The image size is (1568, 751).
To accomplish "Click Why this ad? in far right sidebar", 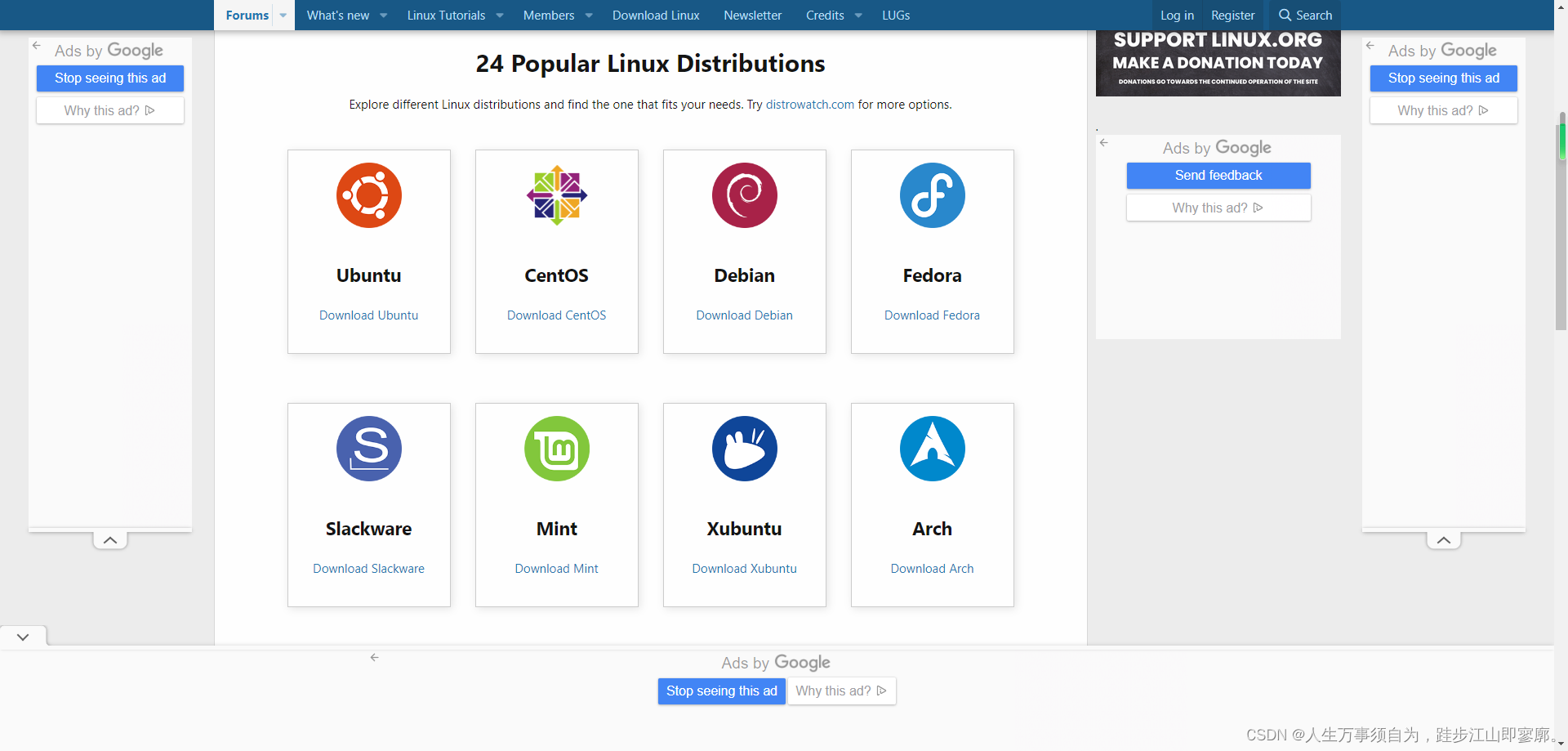I will tap(1444, 110).
